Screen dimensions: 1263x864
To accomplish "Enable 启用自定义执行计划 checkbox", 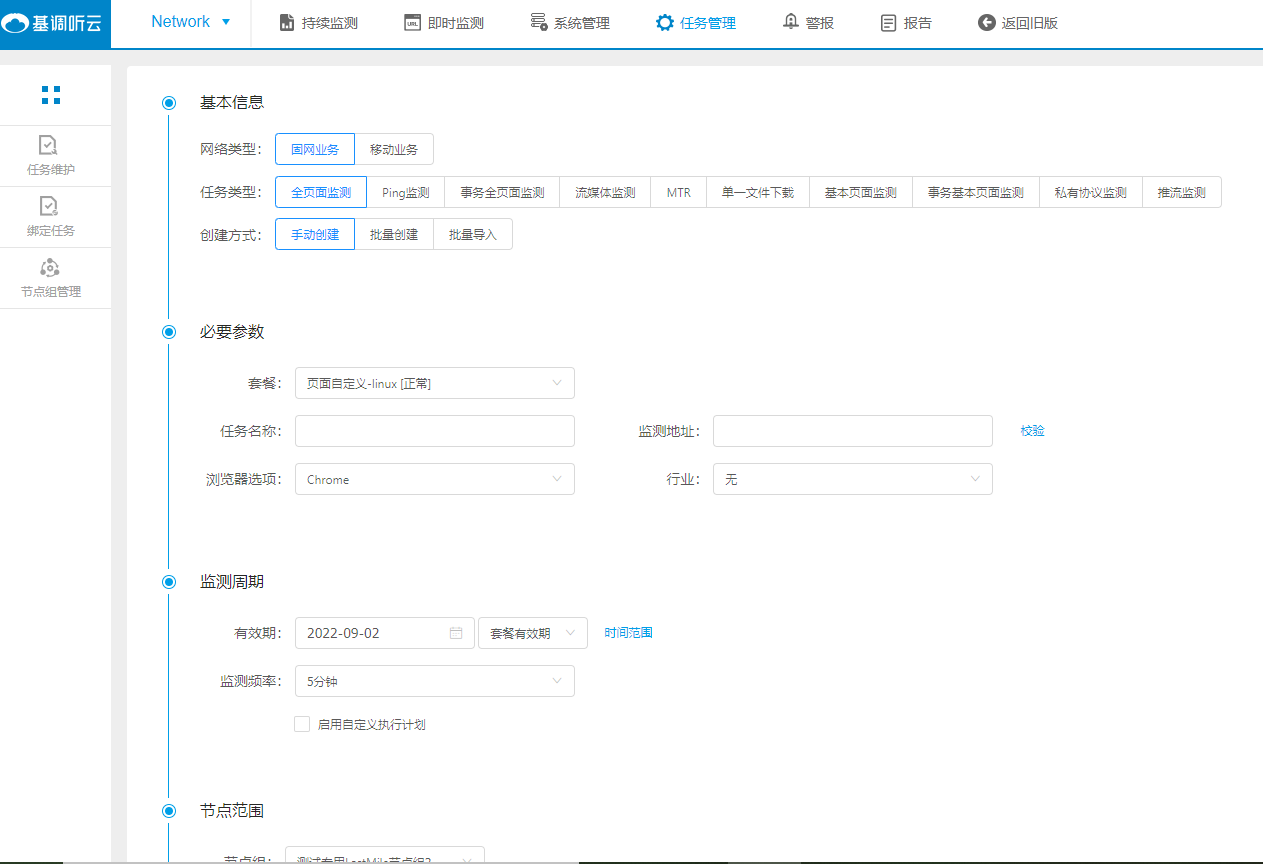I will 302,724.
